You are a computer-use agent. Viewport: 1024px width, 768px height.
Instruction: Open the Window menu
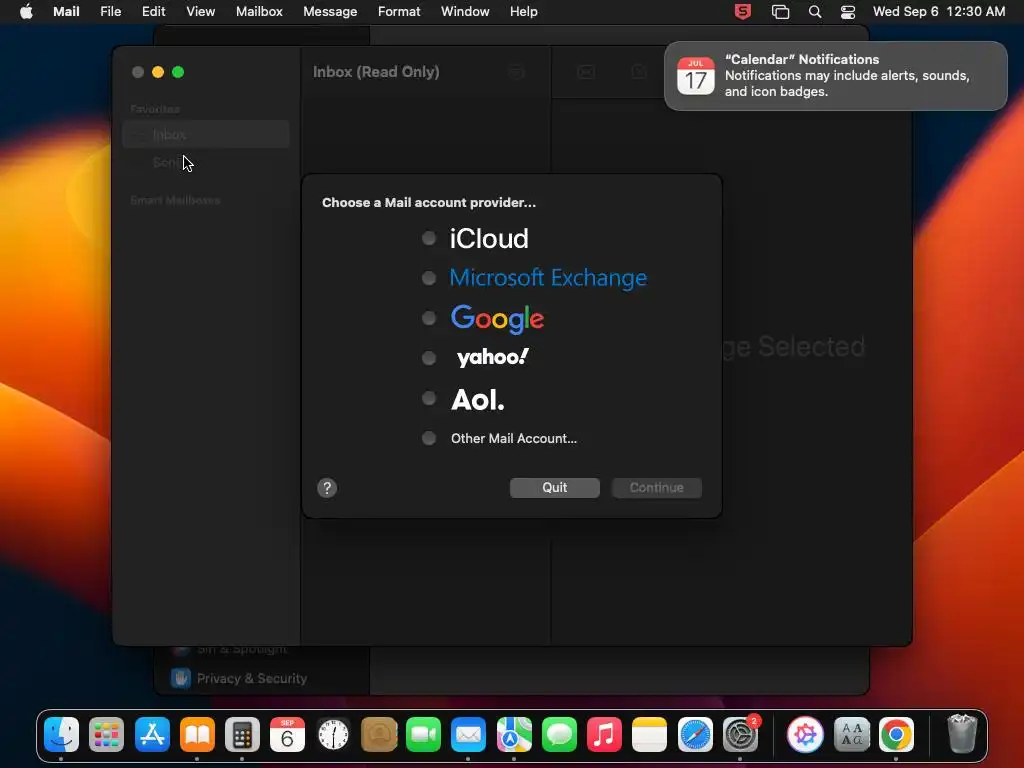[x=465, y=12]
